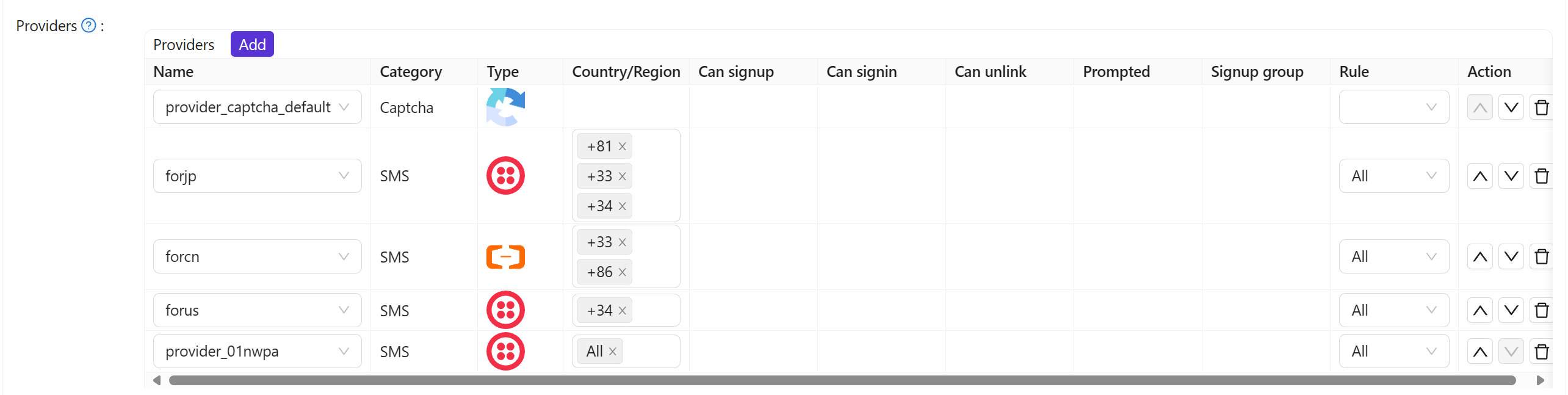Image resolution: width=1568 pixels, height=395 pixels.
Task: Delete the forus provider row
Action: coord(1542,310)
